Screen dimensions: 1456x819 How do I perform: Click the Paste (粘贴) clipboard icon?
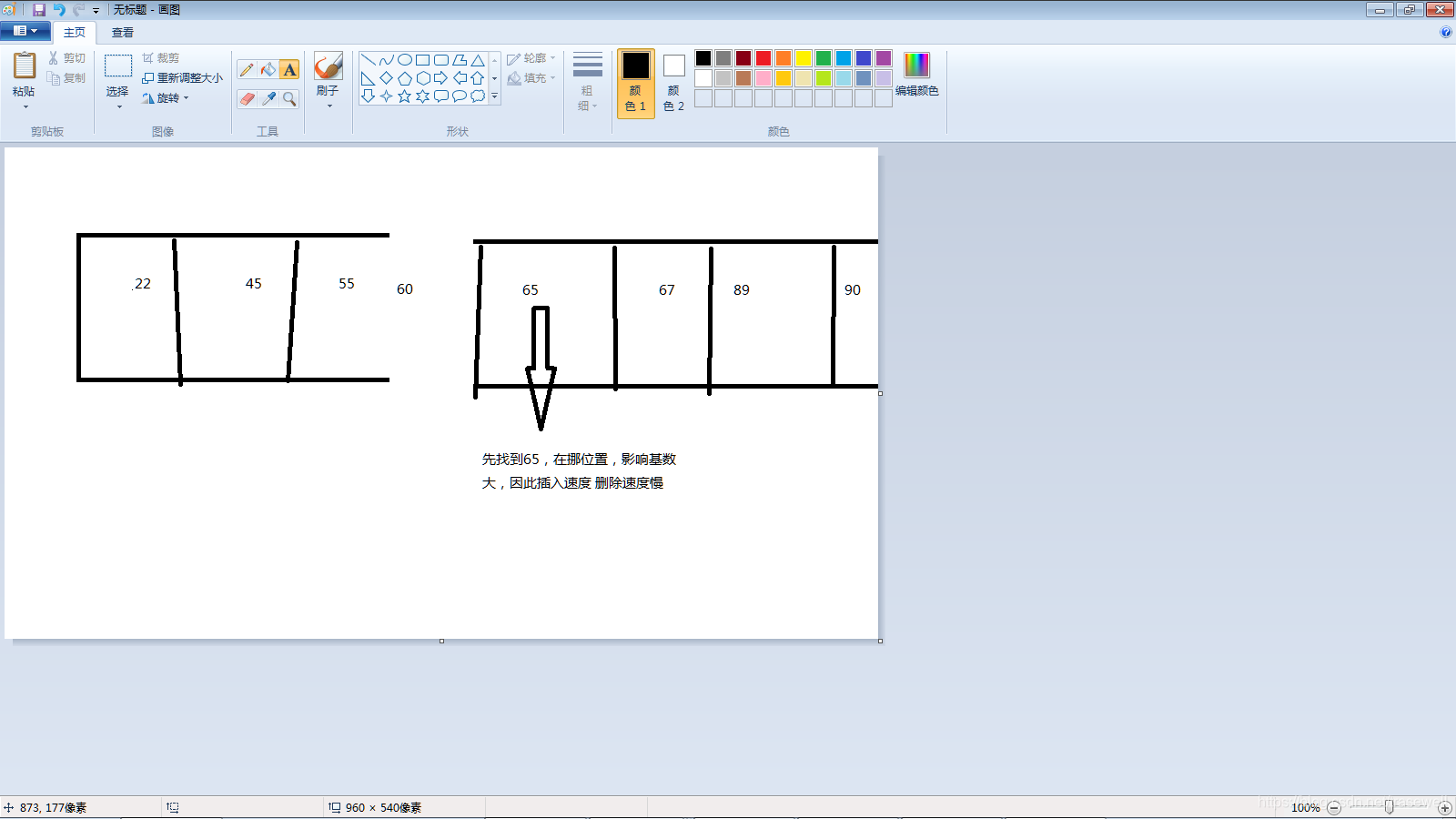(x=25, y=66)
